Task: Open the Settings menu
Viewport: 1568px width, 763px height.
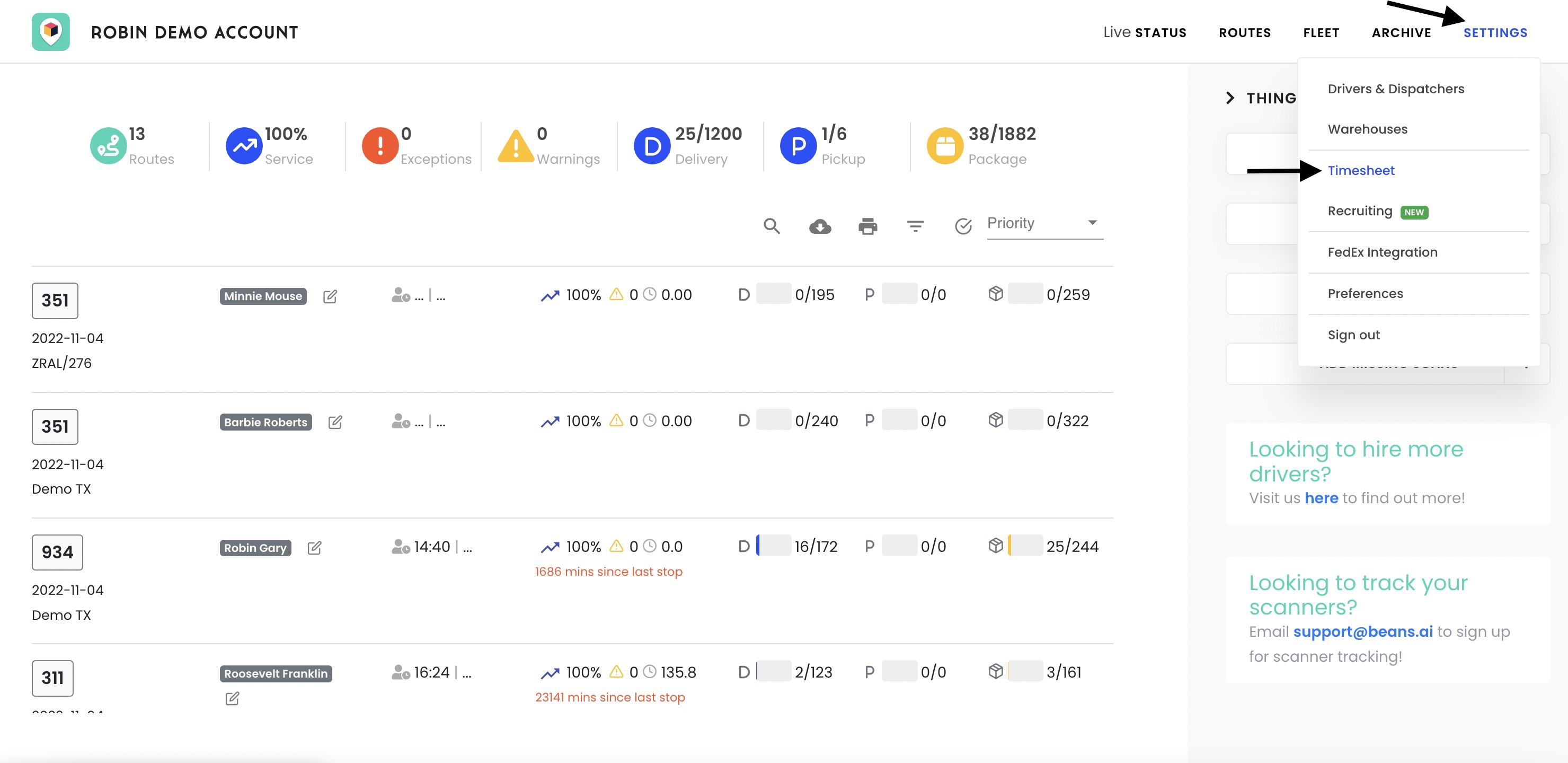Action: pos(1495,33)
